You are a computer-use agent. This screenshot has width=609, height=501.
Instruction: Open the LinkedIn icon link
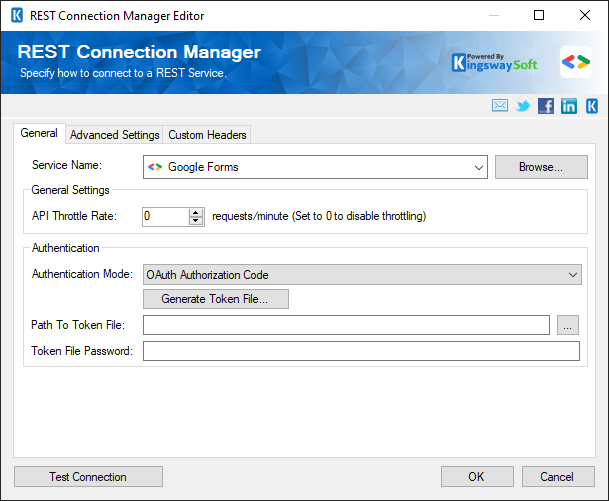click(569, 106)
